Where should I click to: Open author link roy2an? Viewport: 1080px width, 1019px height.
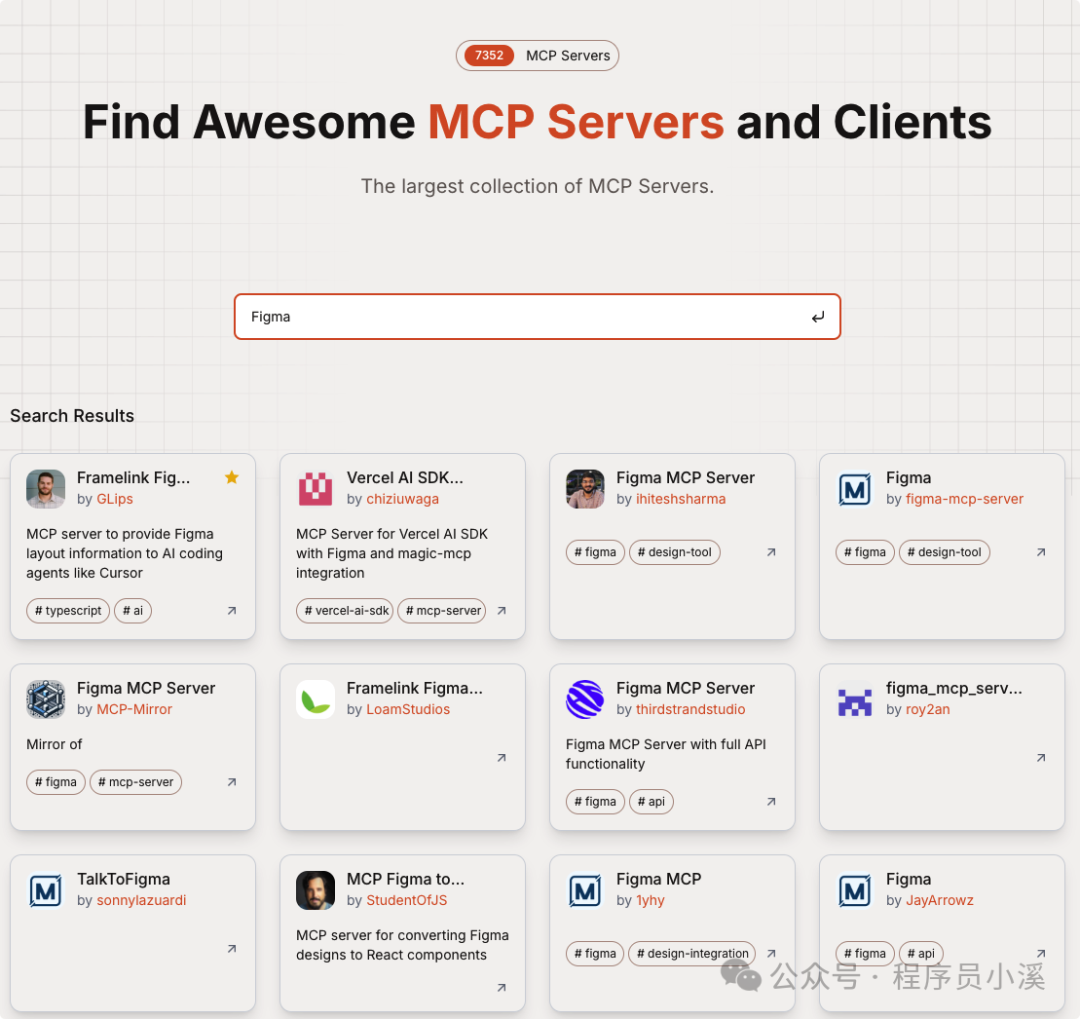(x=927, y=709)
